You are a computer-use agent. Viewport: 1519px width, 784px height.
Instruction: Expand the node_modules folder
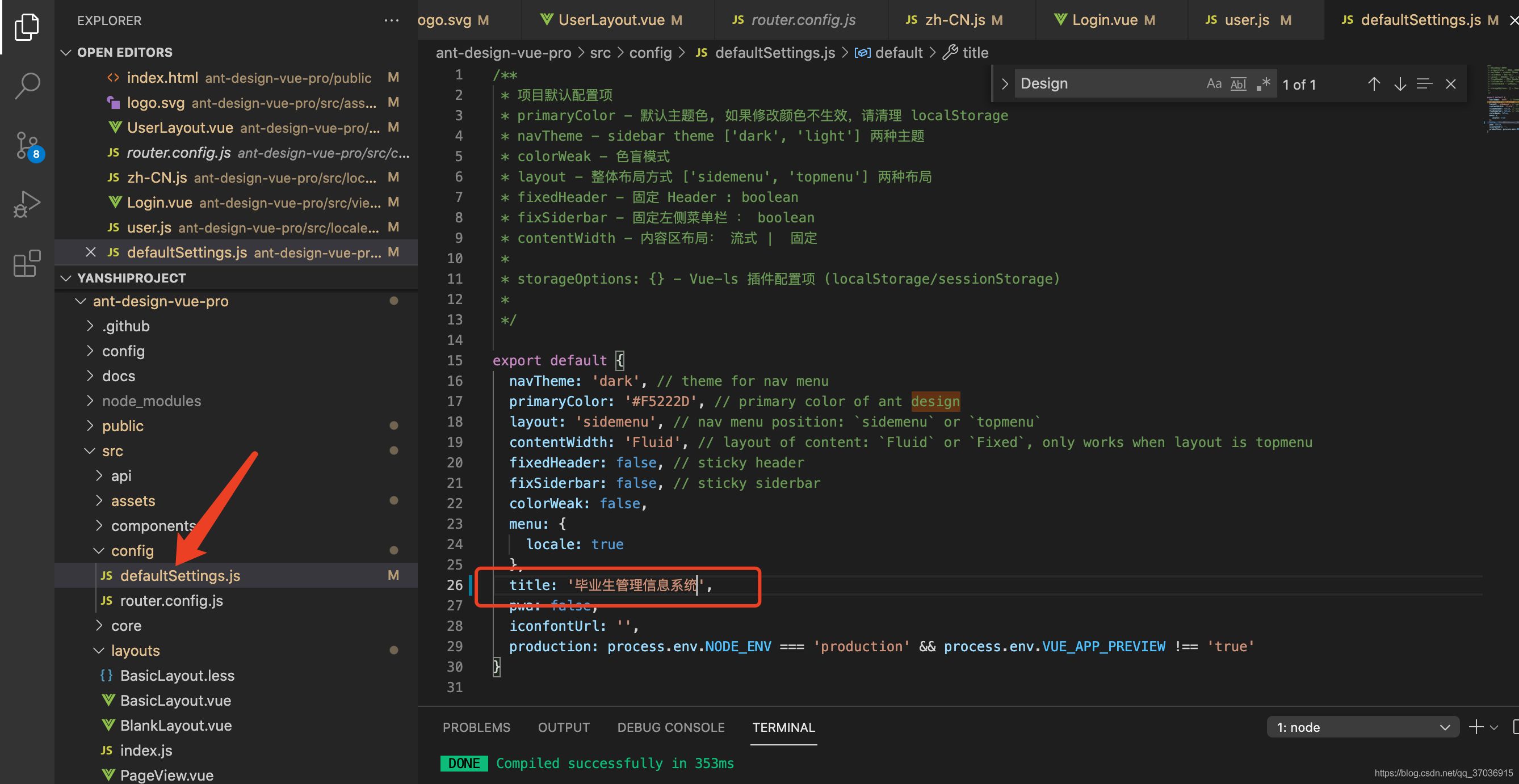(x=151, y=401)
